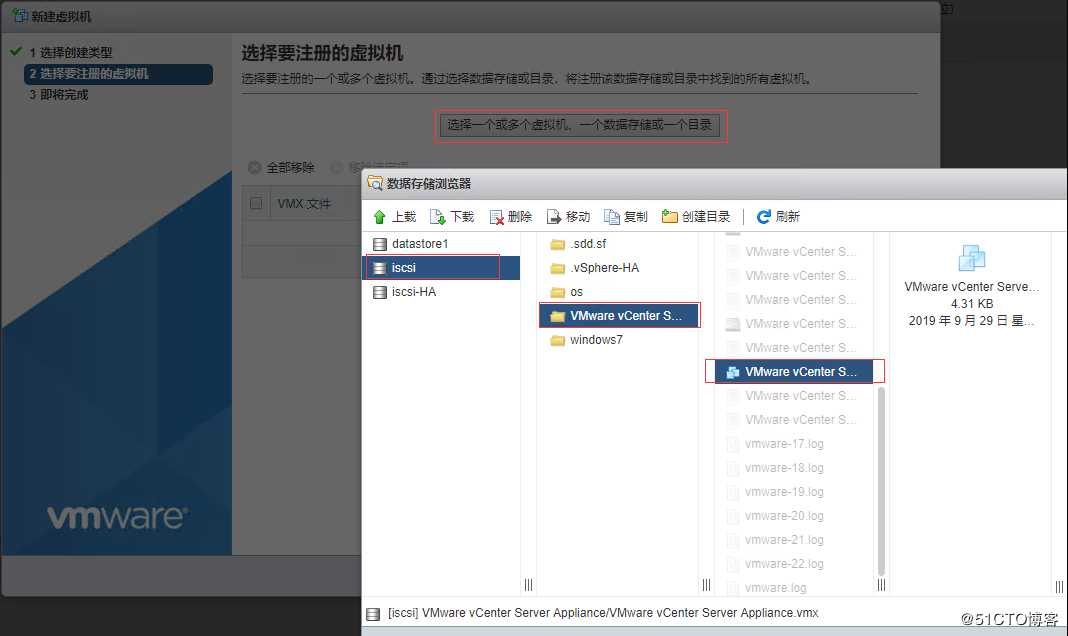1068x636 pixels.
Task: Go to step 1 选择创建类型
Action: coord(70,52)
